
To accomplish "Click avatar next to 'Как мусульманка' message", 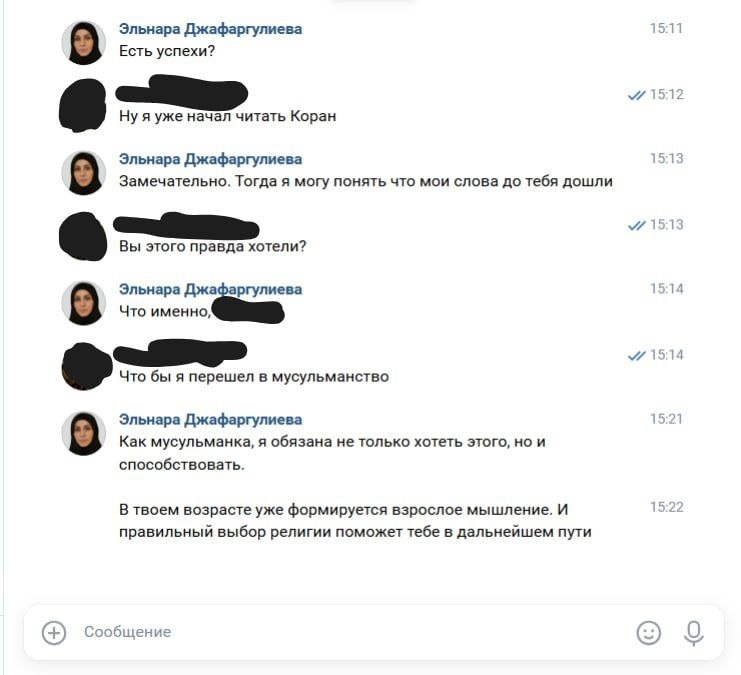I will pyautogui.click(x=84, y=433).
